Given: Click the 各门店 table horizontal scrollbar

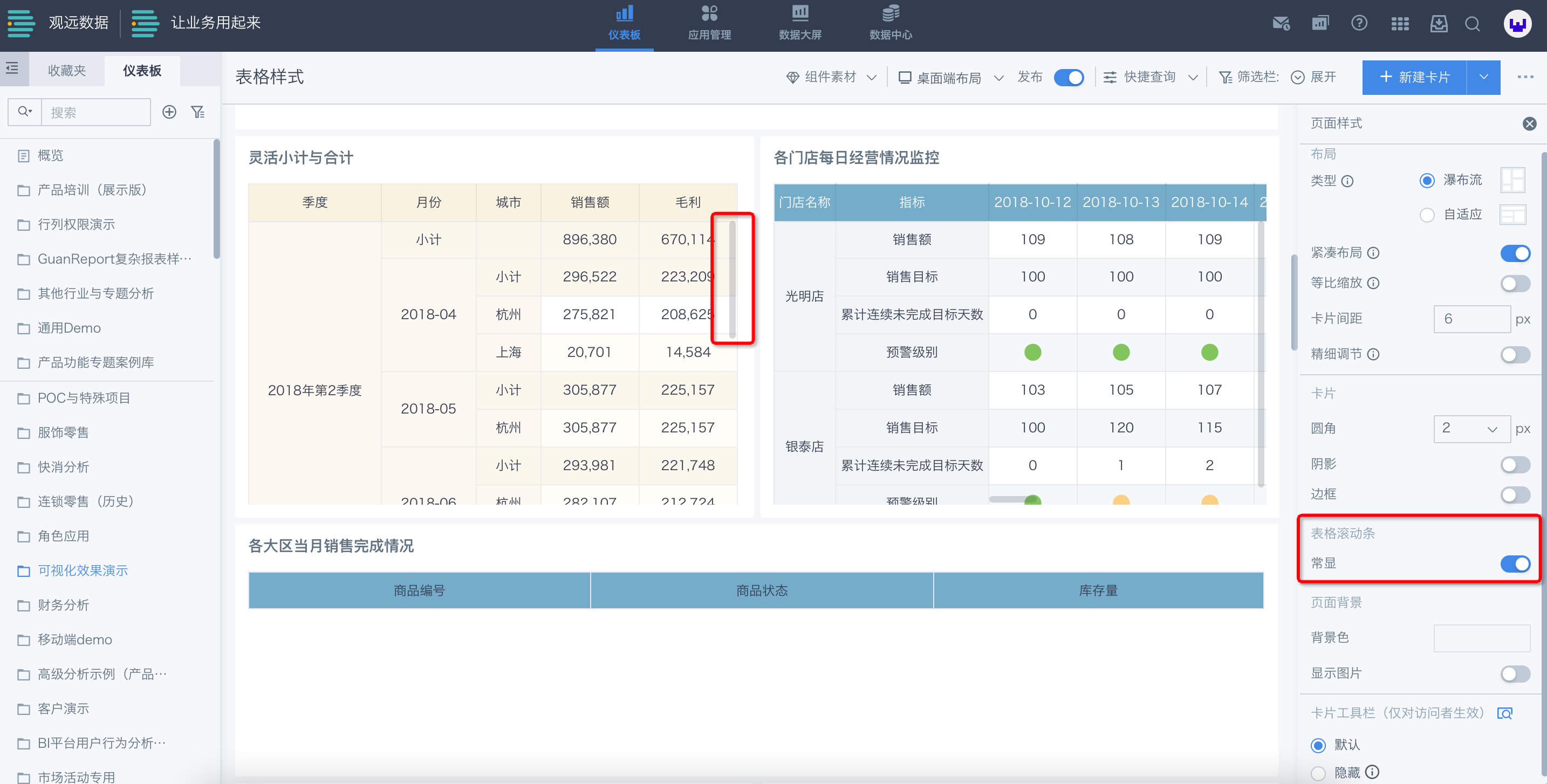Looking at the screenshot, I should coord(1012,499).
